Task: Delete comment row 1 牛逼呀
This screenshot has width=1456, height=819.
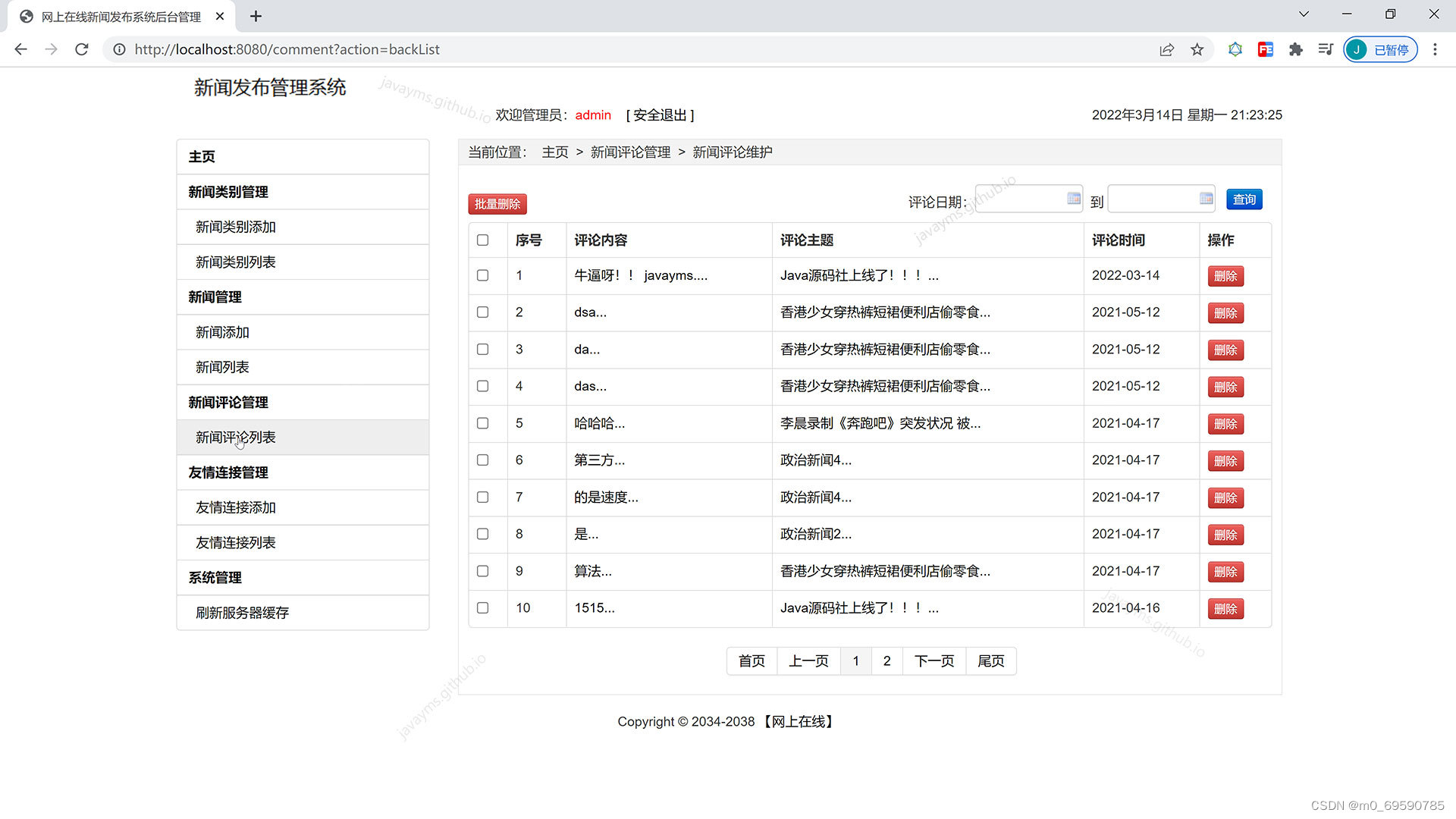Action: click(x=1225, y=276)
